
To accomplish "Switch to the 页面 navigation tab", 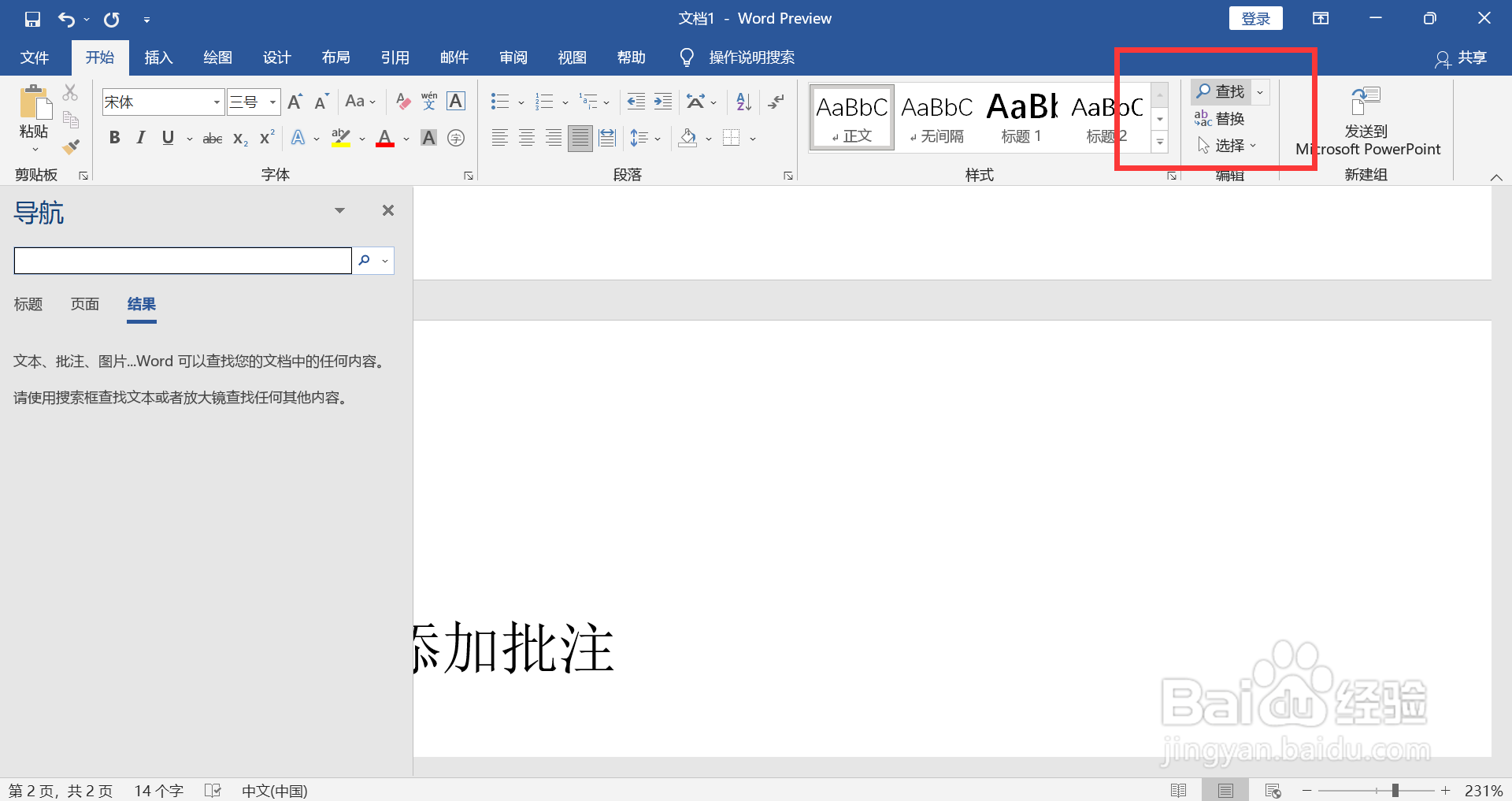I will pyautogui.click(x=85, y=305).
